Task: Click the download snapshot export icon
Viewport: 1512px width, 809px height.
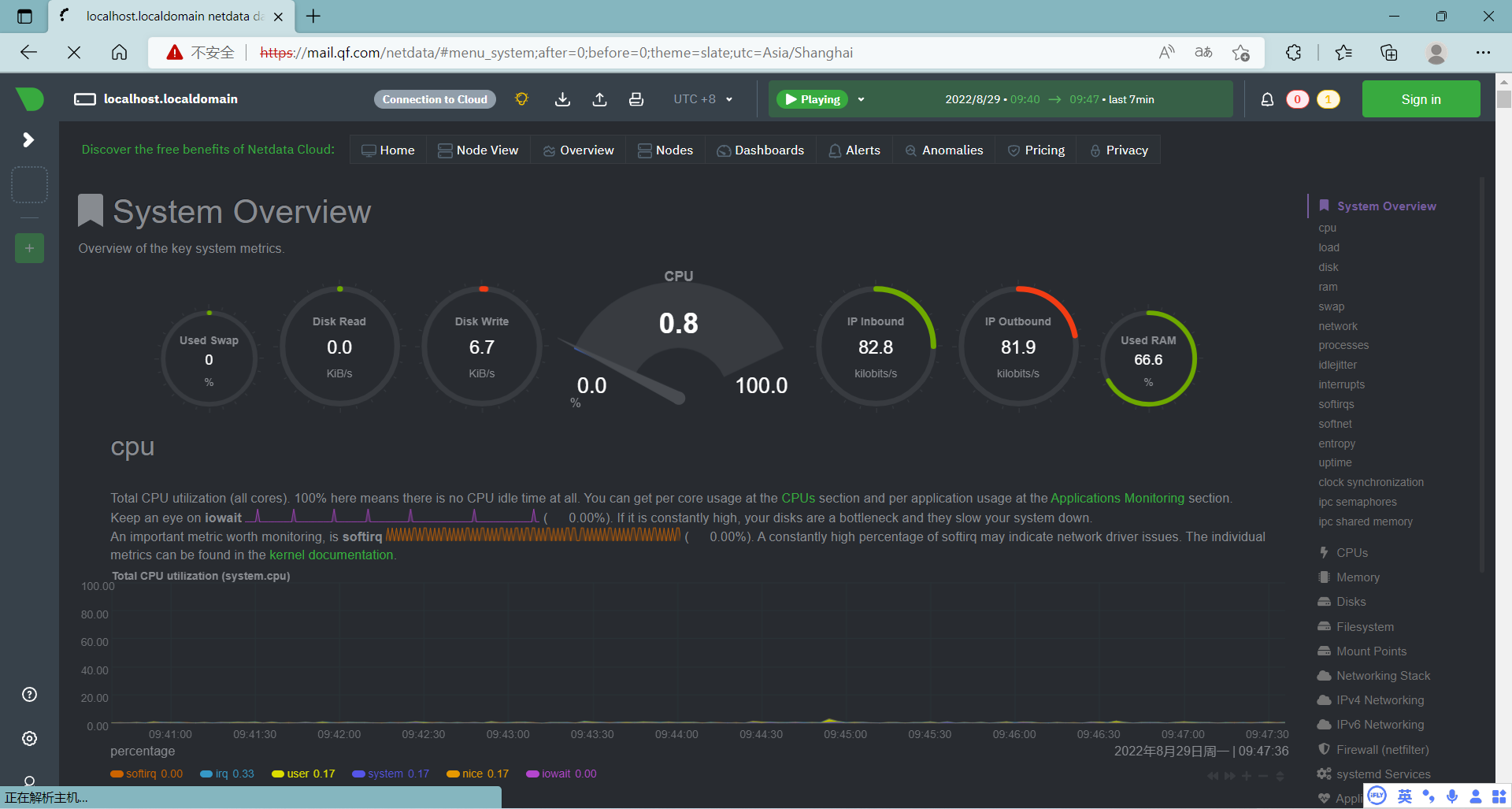Action: [x=562, y=99]
